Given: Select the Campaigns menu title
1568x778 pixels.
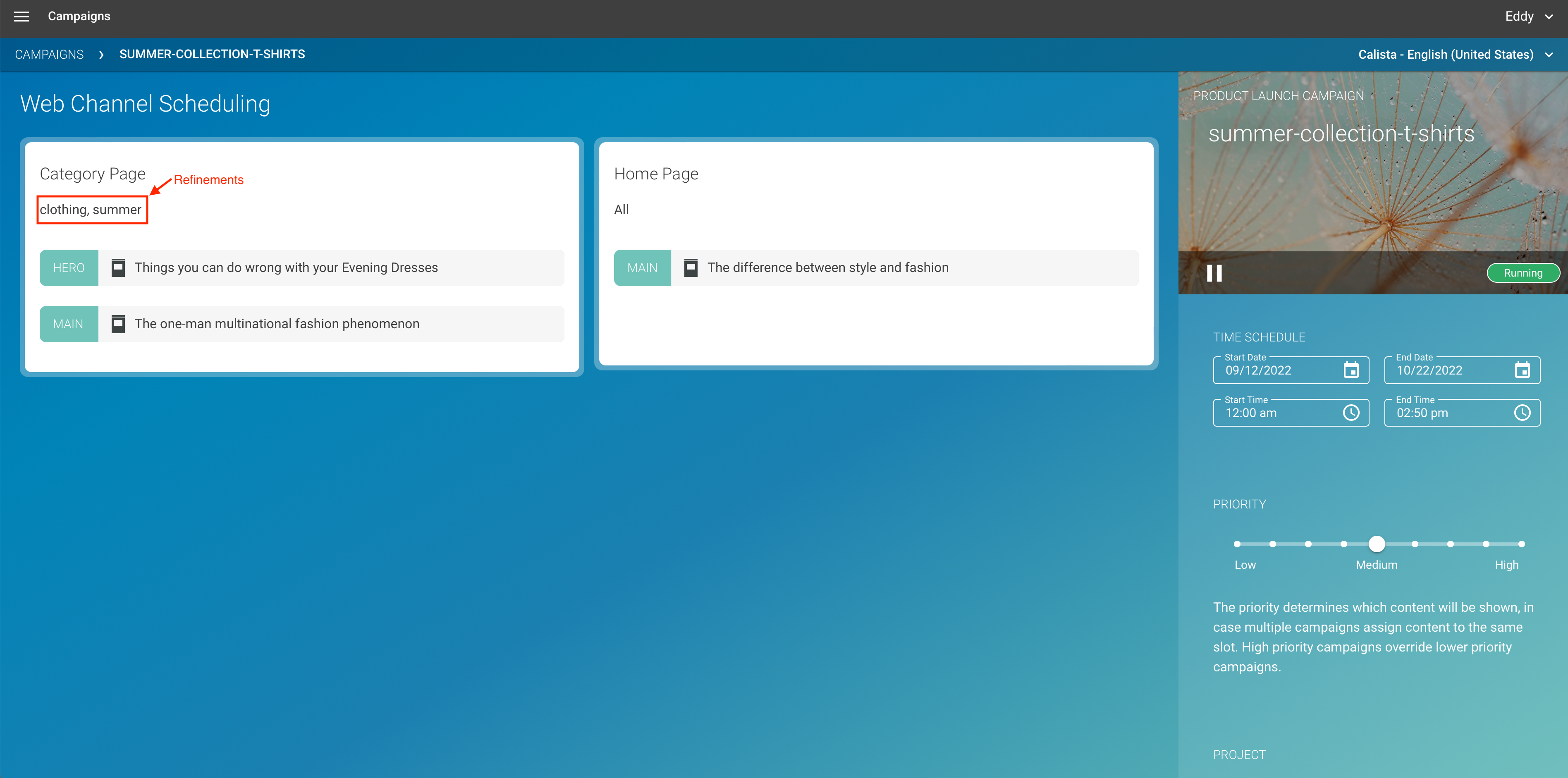Looking at the screenshot, I should pyautogui.click(x=79, y=17).
